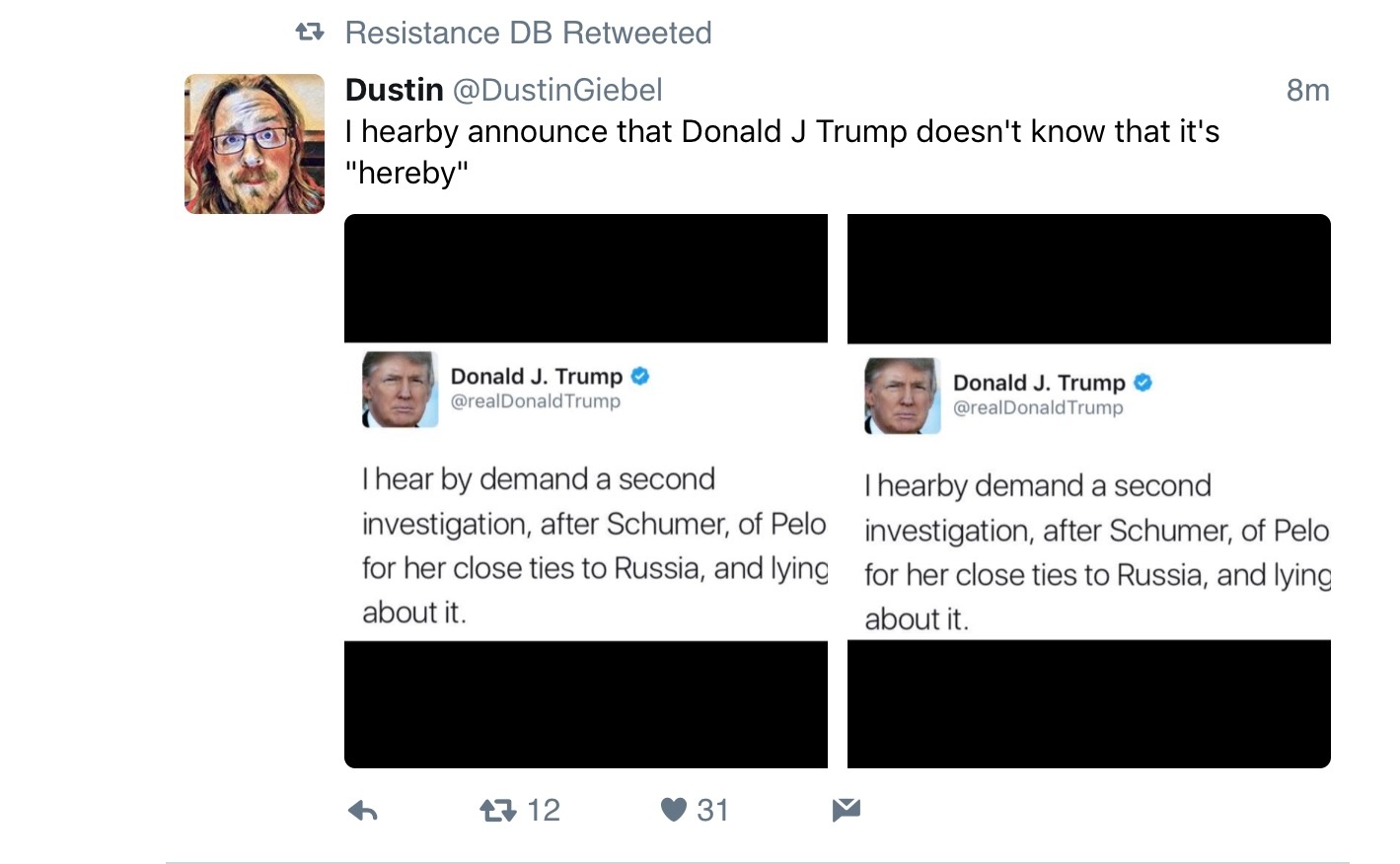The width and height of the screenshot is (1400, 864).
Task: Click the small retweet icon beside Resistance DB
Action: [310, 33]
